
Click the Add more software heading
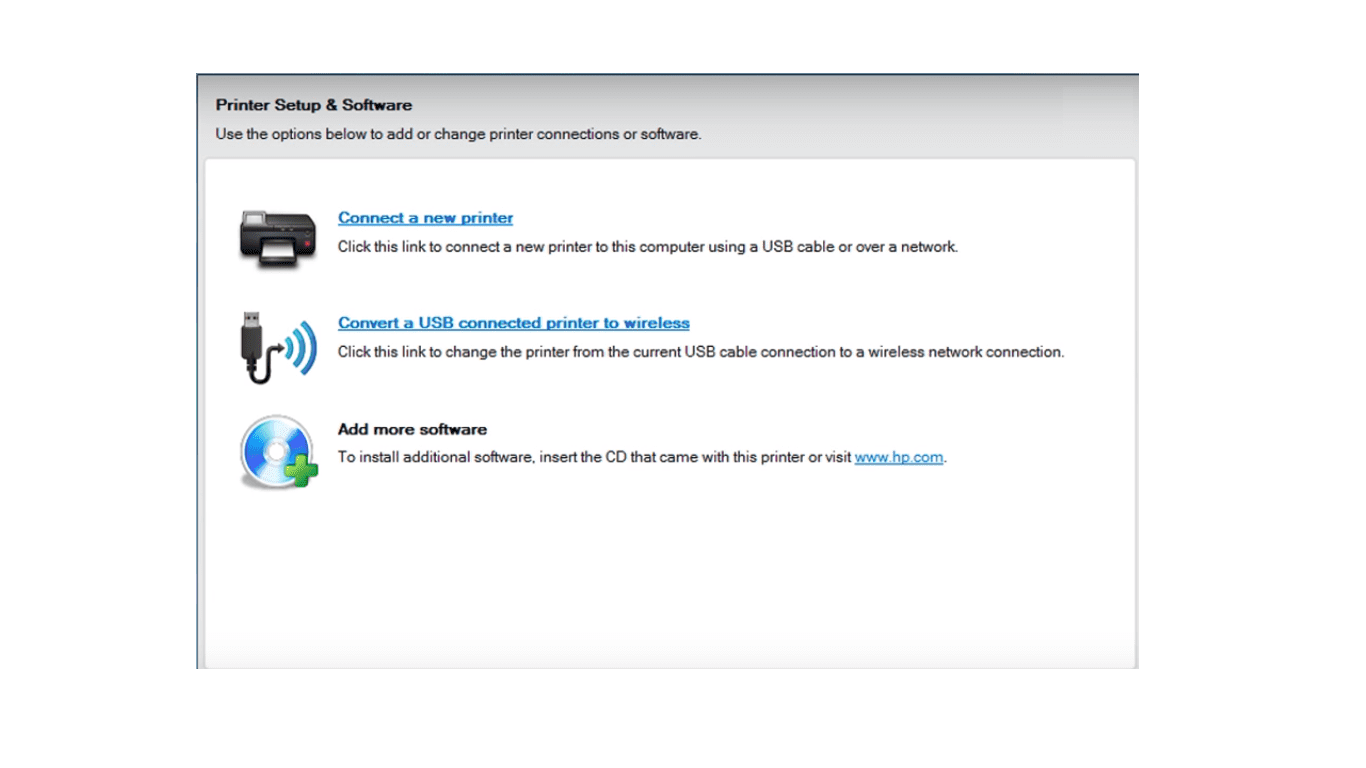412,429
